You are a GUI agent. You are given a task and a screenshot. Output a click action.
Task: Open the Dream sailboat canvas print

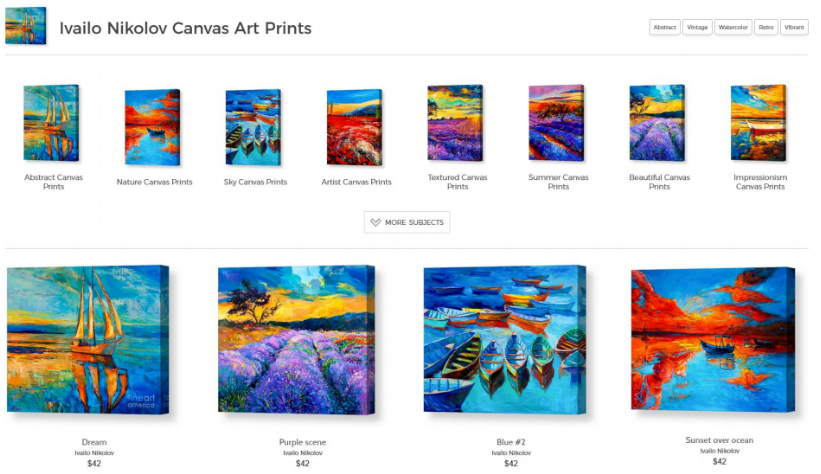point(88,340)
